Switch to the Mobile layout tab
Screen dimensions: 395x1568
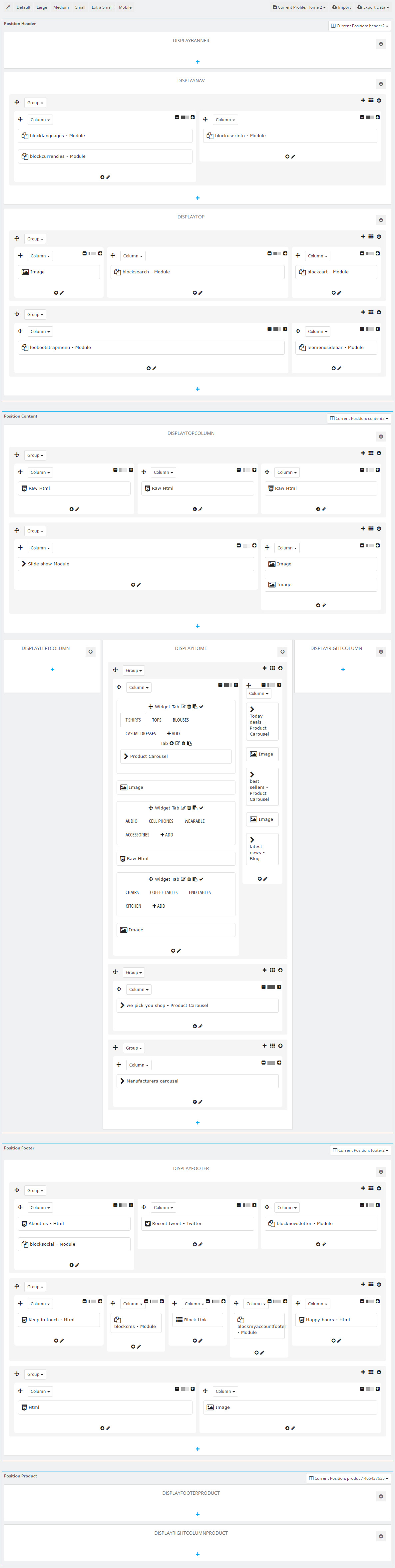point(125,7)
